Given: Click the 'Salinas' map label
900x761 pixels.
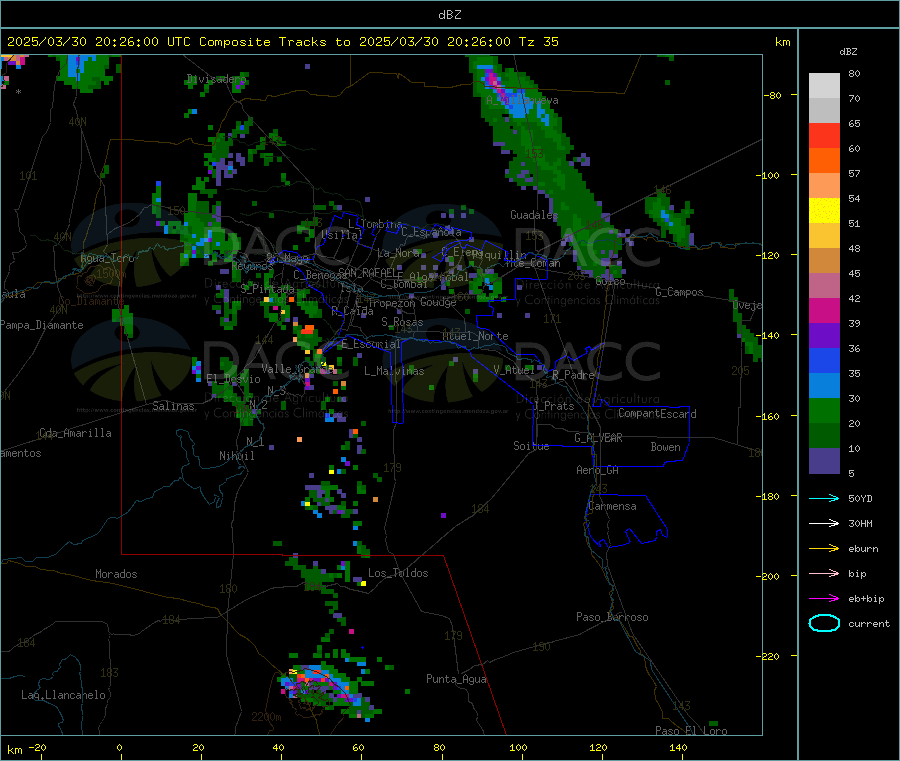Looking at the screenshot, I should (173, 406).
